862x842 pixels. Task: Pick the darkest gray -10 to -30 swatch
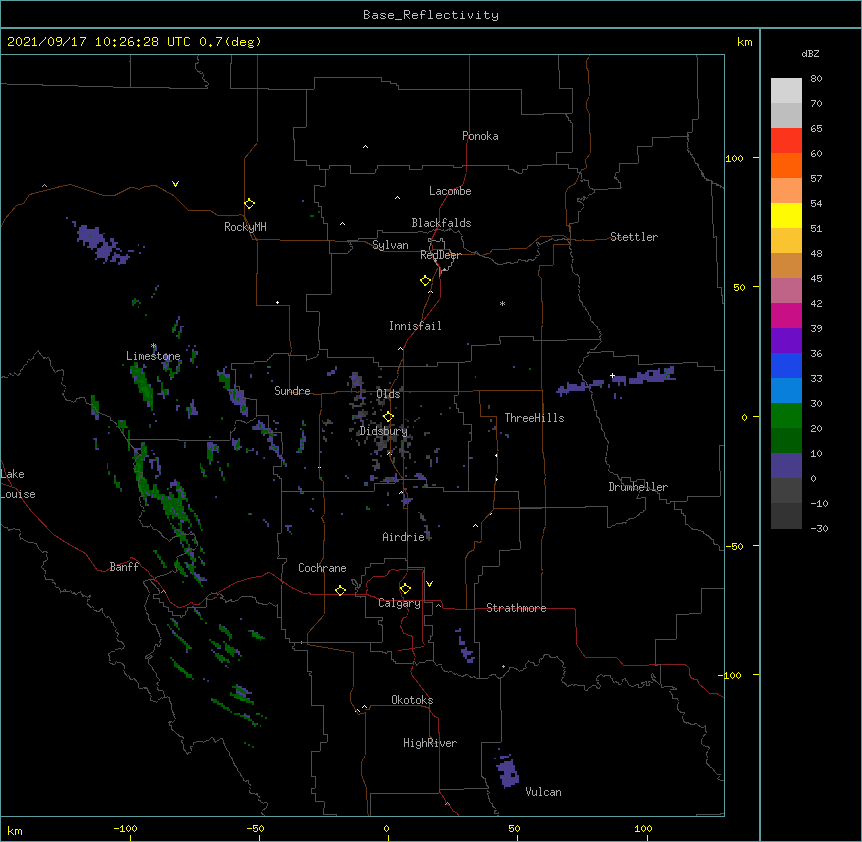pyautogui.click(x=786, y=516)
